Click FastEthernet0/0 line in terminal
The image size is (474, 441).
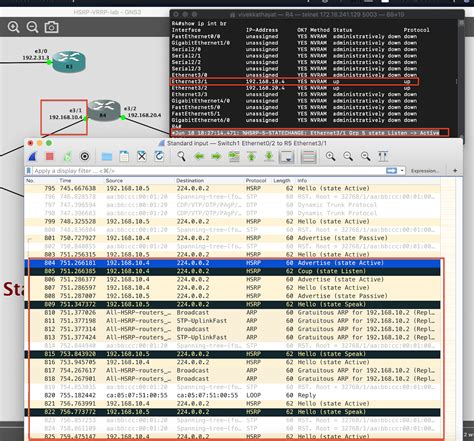pos(294,36)
